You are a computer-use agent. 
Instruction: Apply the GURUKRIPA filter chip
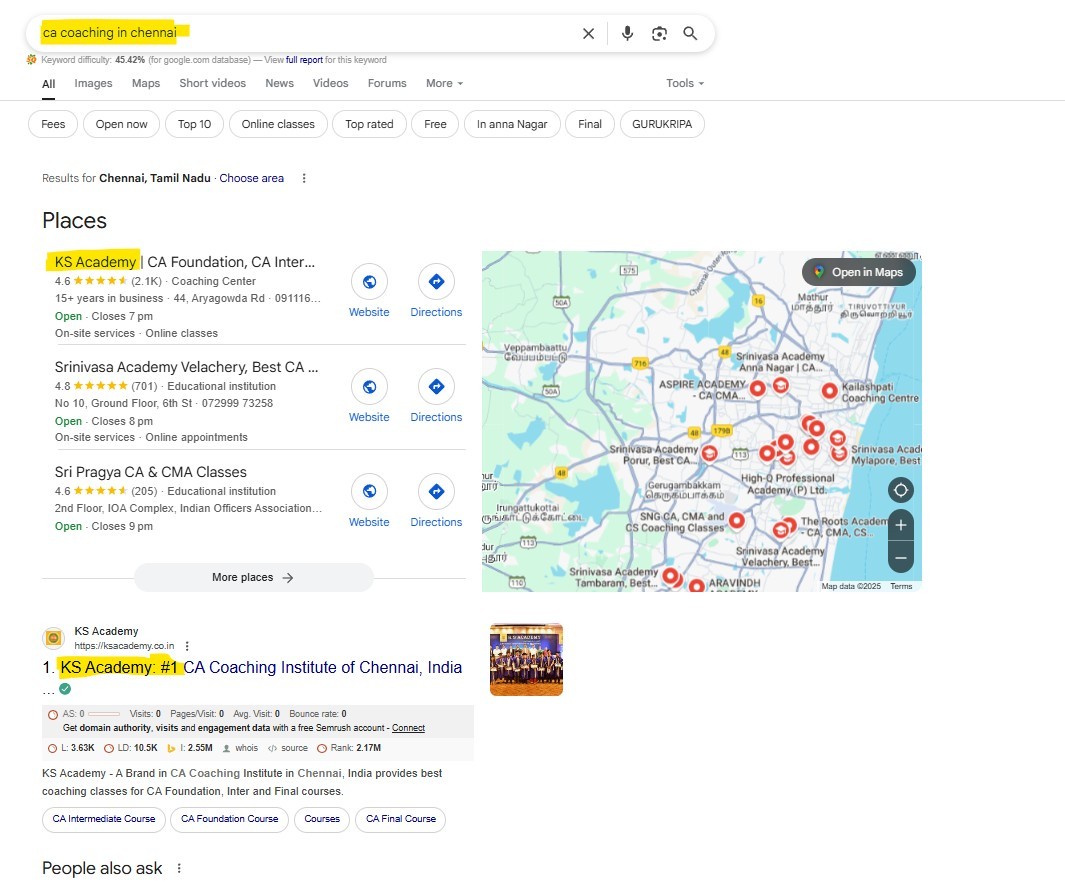pos(662,124)
